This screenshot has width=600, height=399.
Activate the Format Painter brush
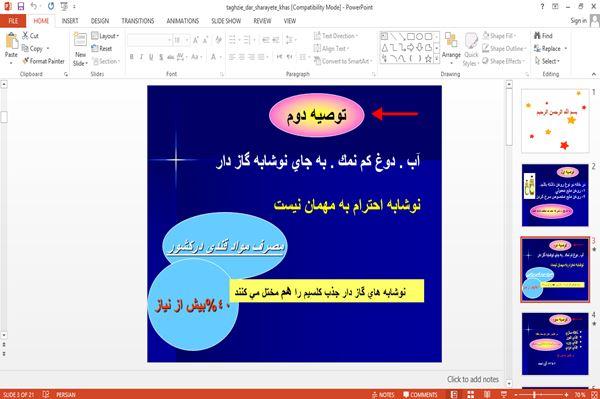(44, 61)
